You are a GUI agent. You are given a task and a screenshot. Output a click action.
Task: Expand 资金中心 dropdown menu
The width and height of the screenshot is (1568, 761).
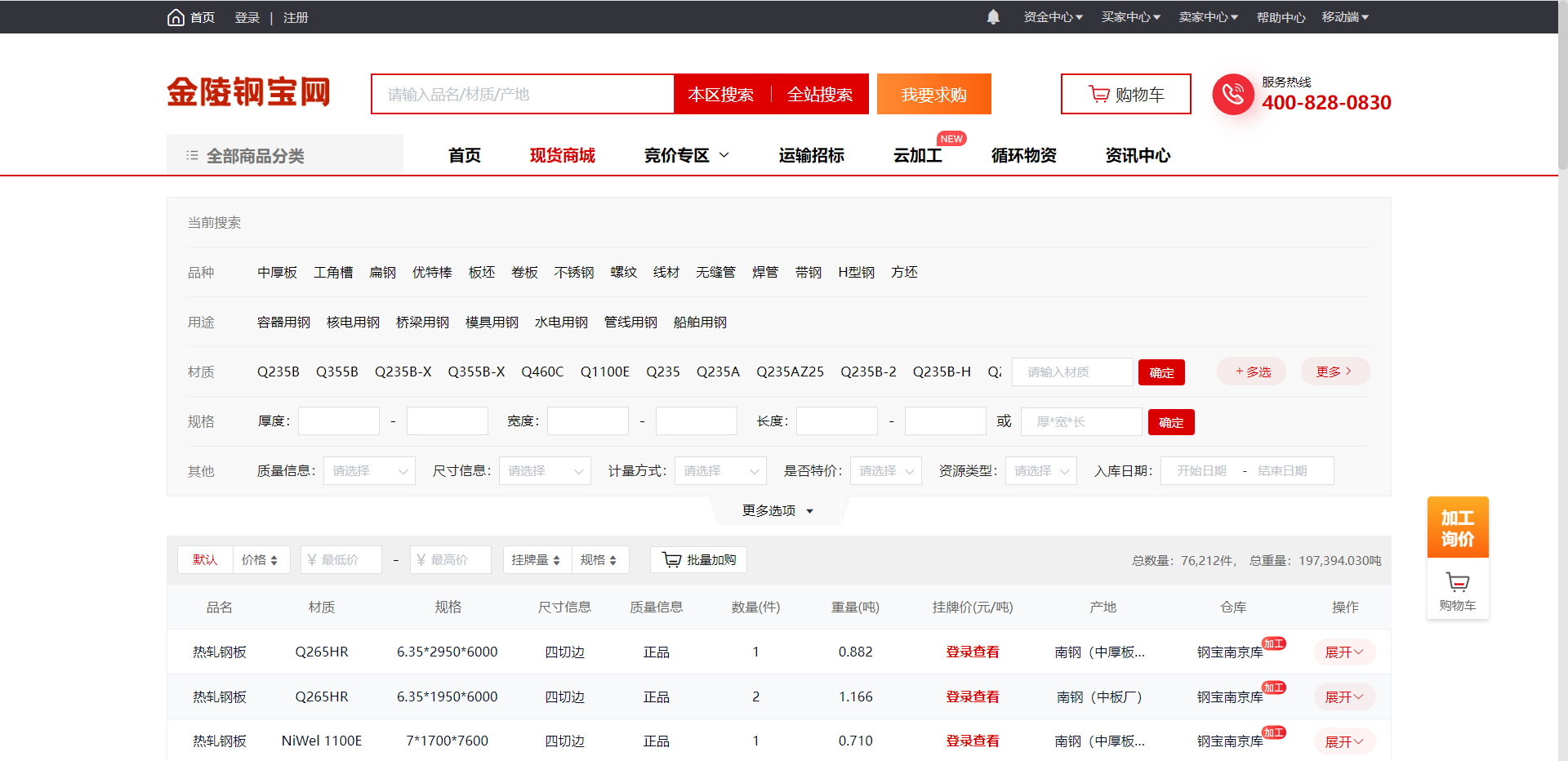1053,17
